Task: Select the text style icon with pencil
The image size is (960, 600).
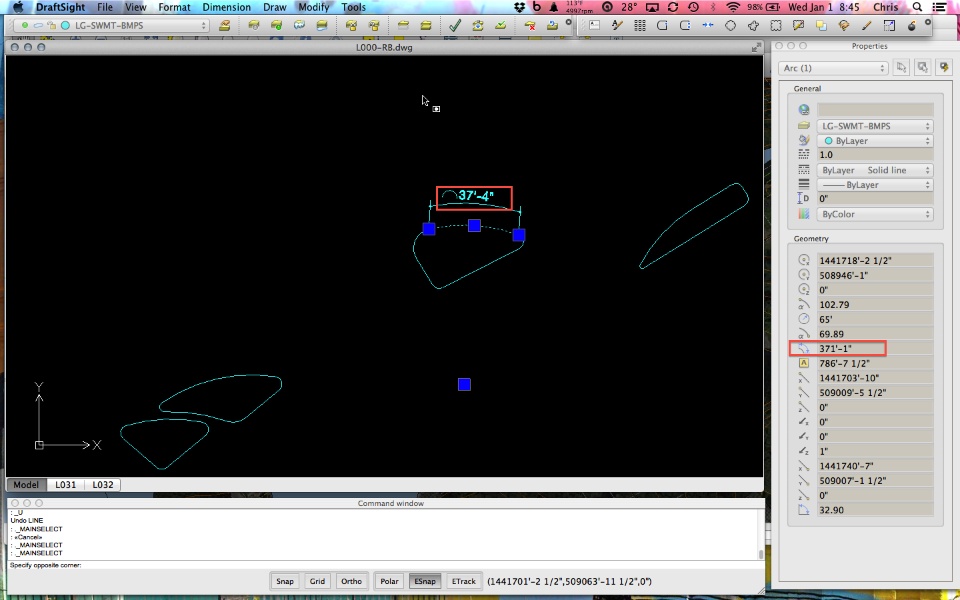Action: (617, 26)
